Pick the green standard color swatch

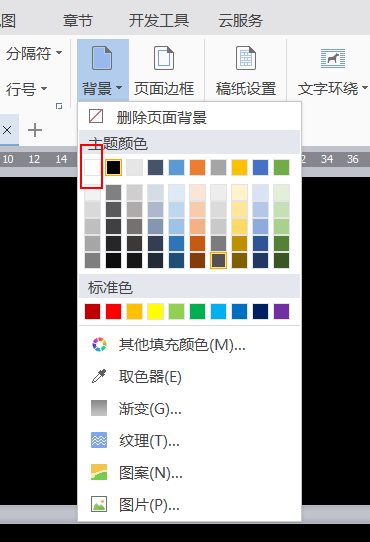tap(197, 311)
